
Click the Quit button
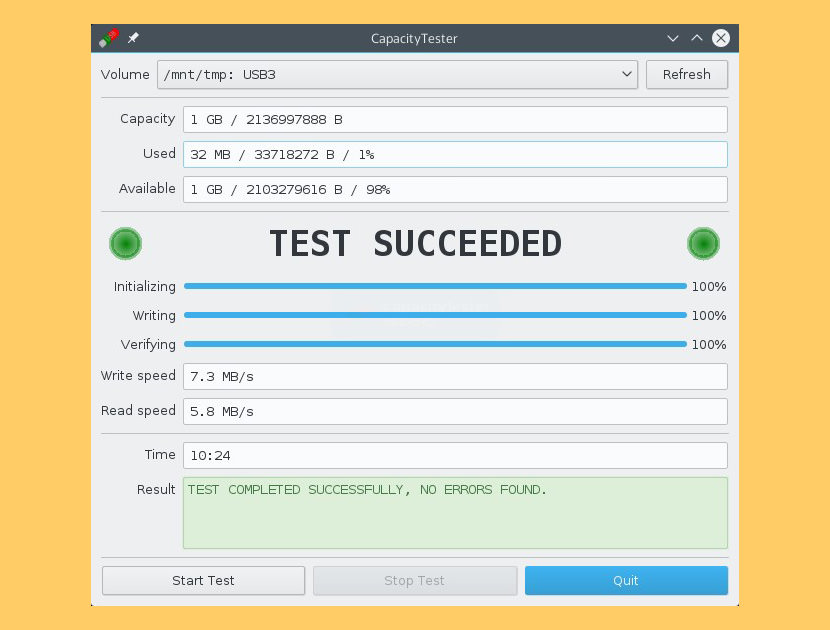tap(626, 580)
